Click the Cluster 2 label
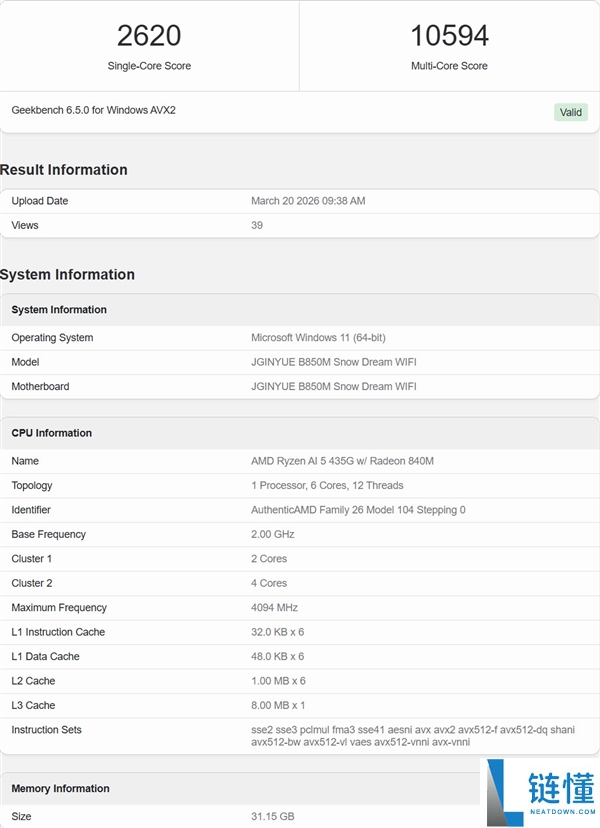The width and height of the screenshot is (600, 828). tap(32, 583)
